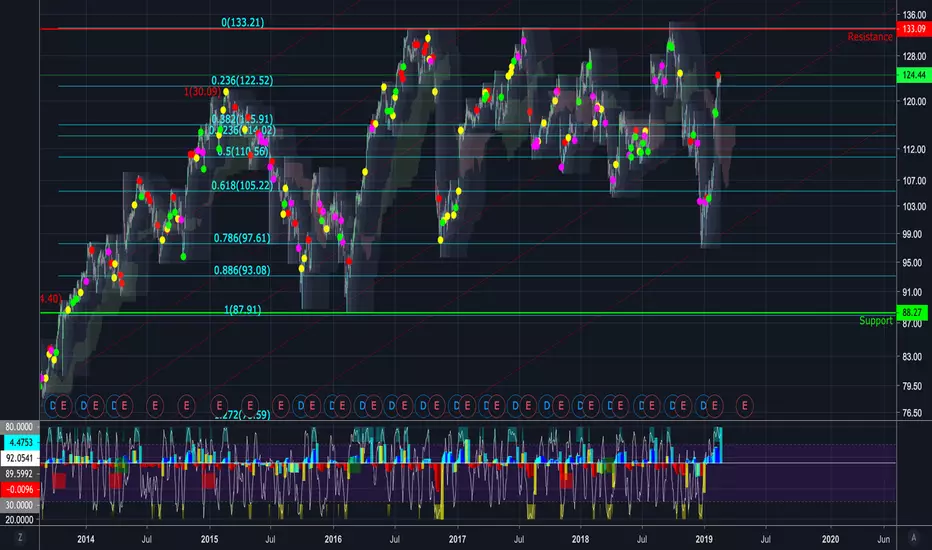The height and width of the screenshot is (550, 932).
Task: Click 103.00 on the price axis
Action: coord(914,206)
